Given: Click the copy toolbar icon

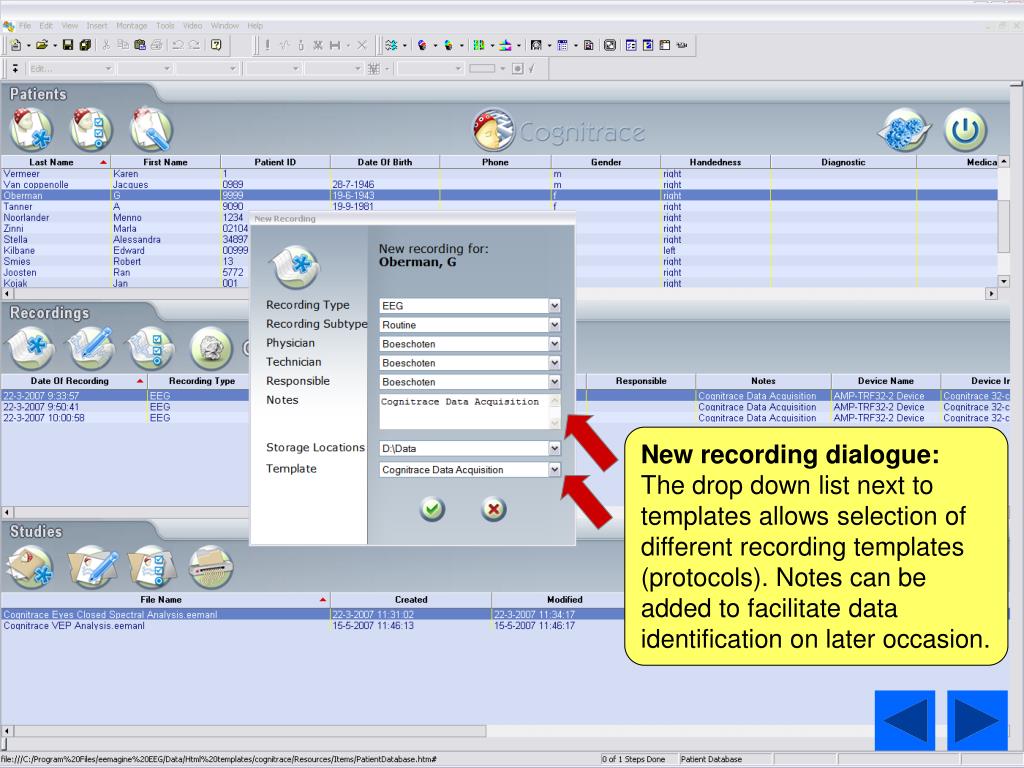Looking at the screenshot, I should [123, 45].
